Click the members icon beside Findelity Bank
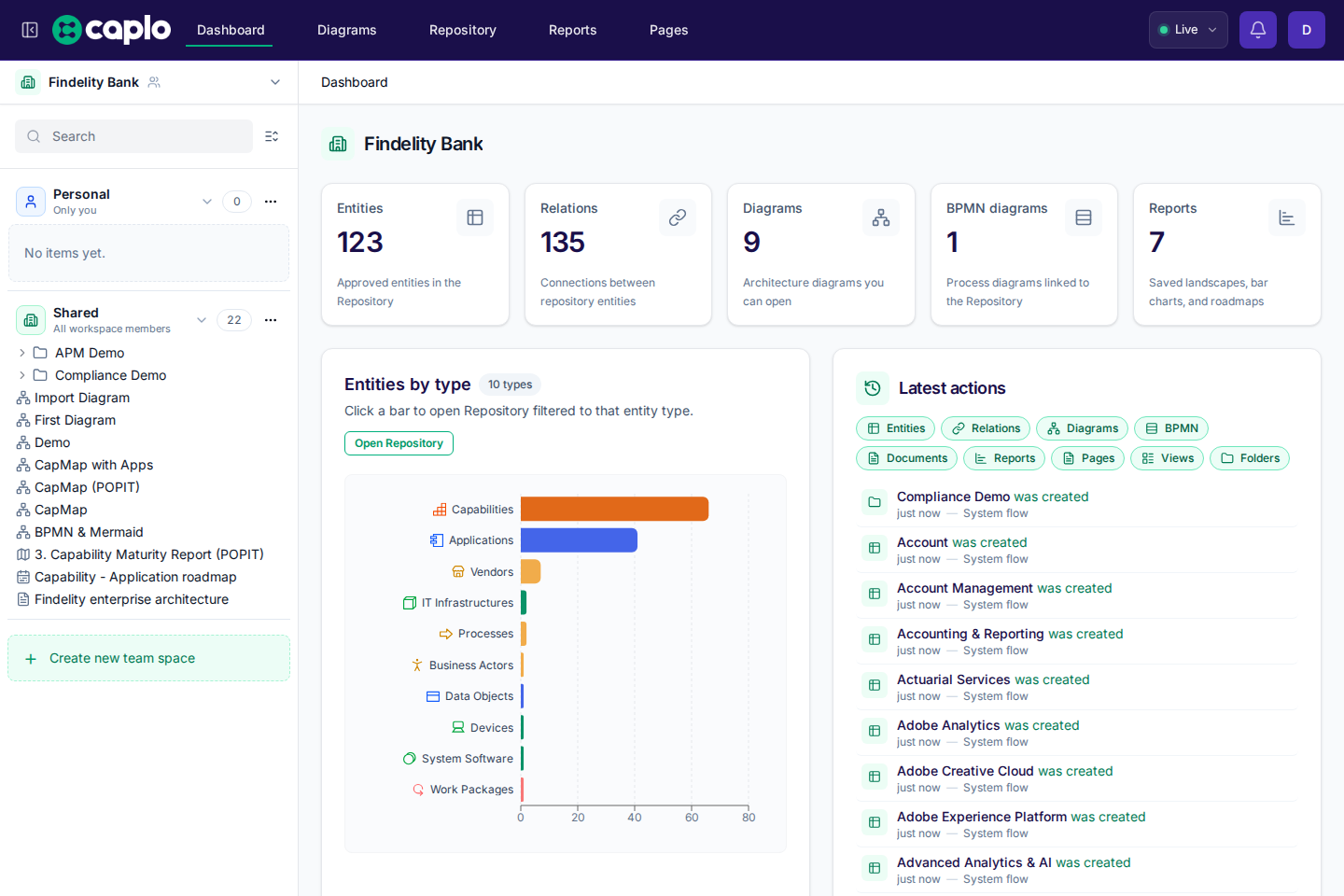This screenshot has height=896, width=1344. (154, 82)
